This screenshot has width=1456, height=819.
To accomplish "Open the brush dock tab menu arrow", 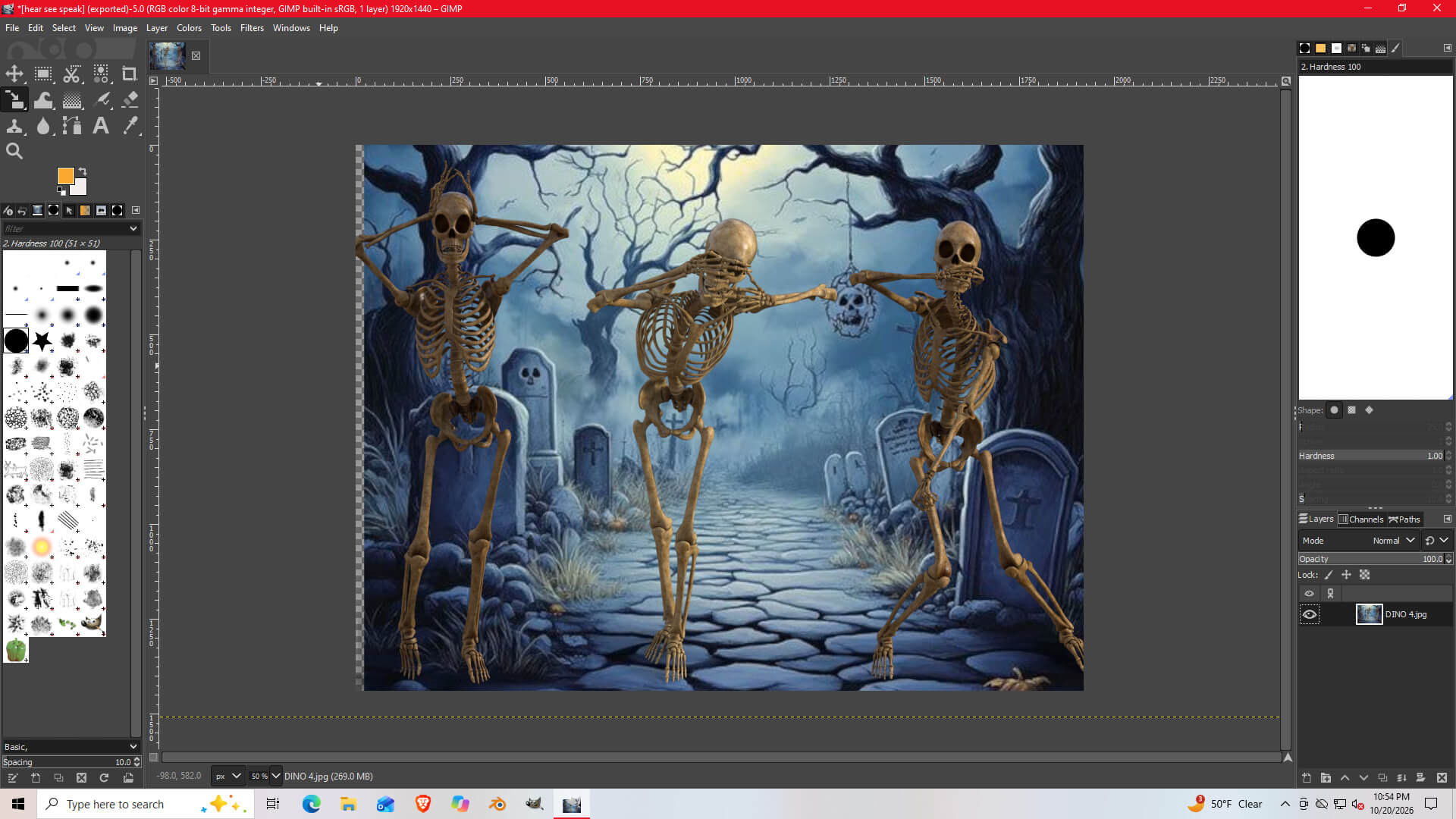I will click(x=136, y=210).
